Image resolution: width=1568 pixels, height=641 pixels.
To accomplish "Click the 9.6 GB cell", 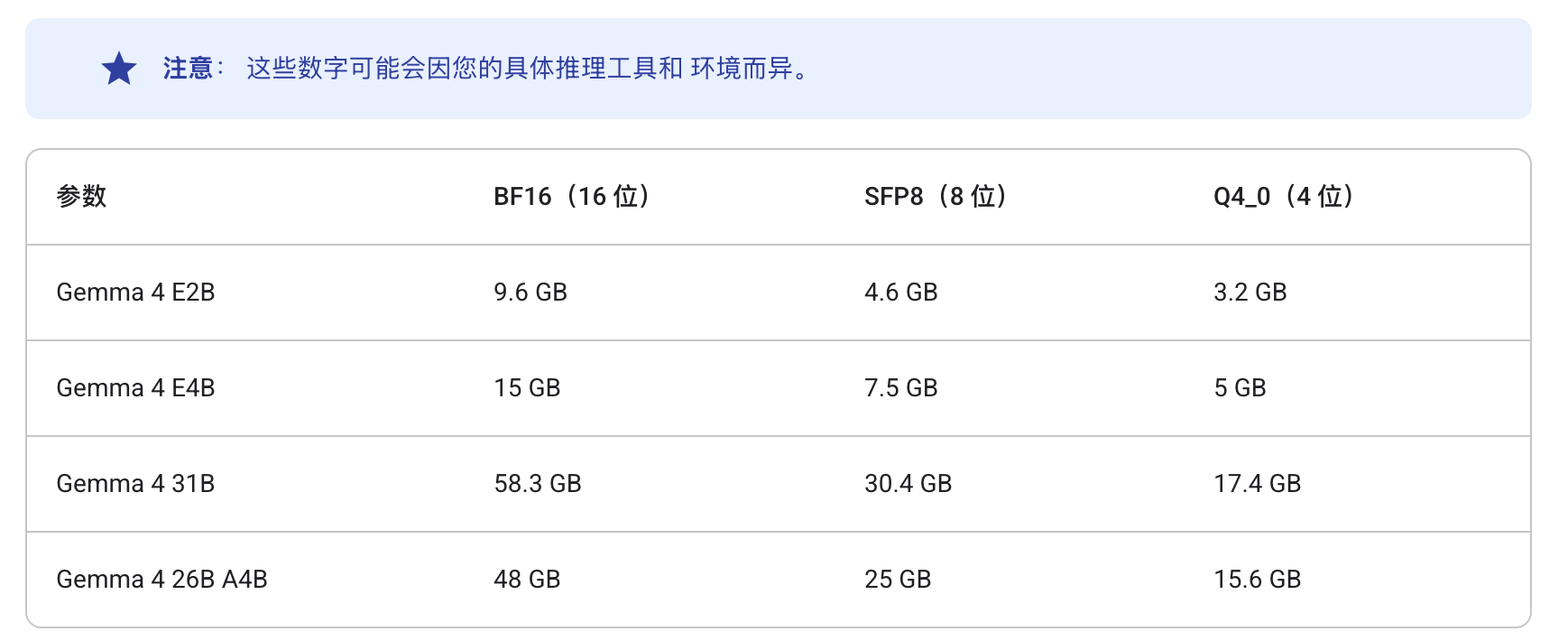I will [530, 293].
